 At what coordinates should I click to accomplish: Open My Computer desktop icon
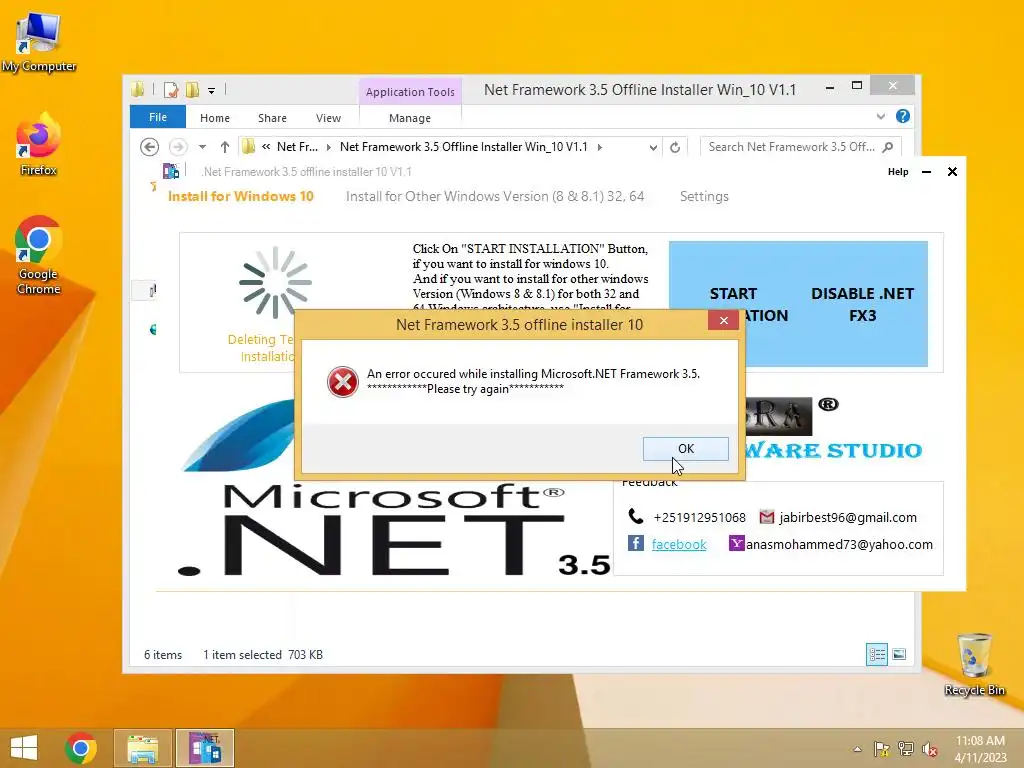pyautogui.click(x=39, y=42)
